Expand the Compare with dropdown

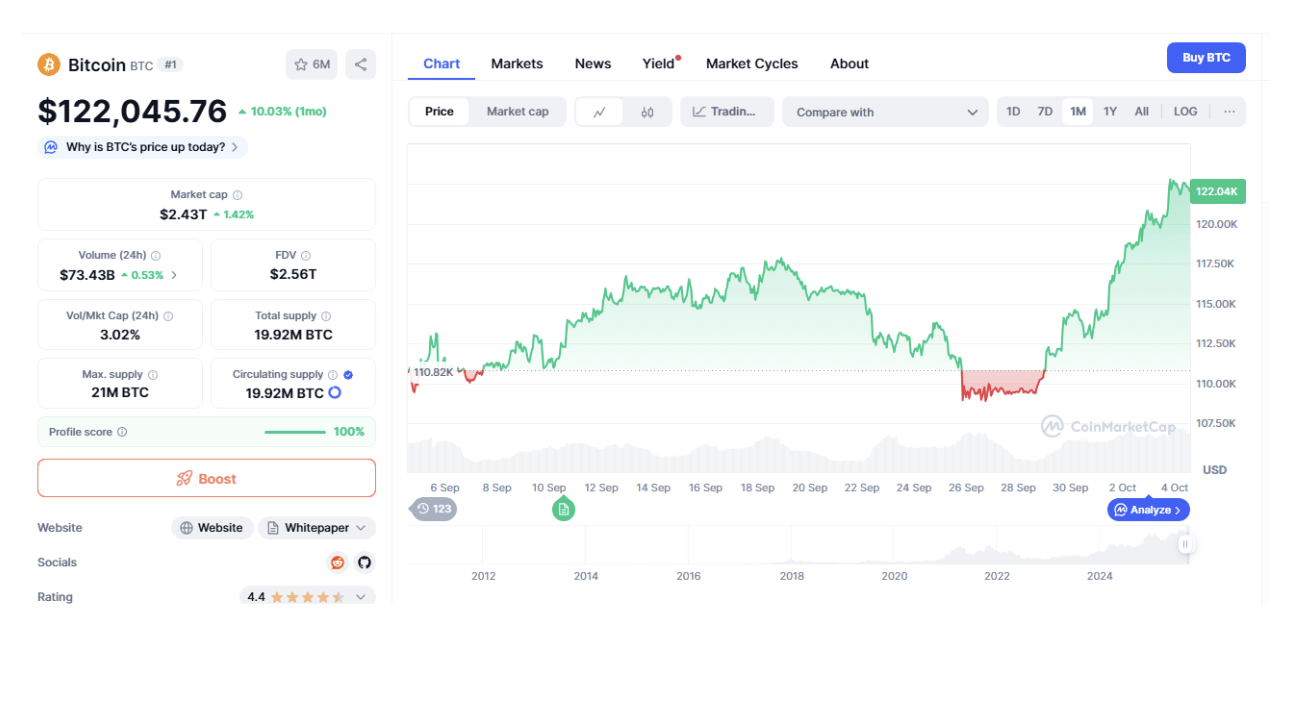click(x=886, y=112)
